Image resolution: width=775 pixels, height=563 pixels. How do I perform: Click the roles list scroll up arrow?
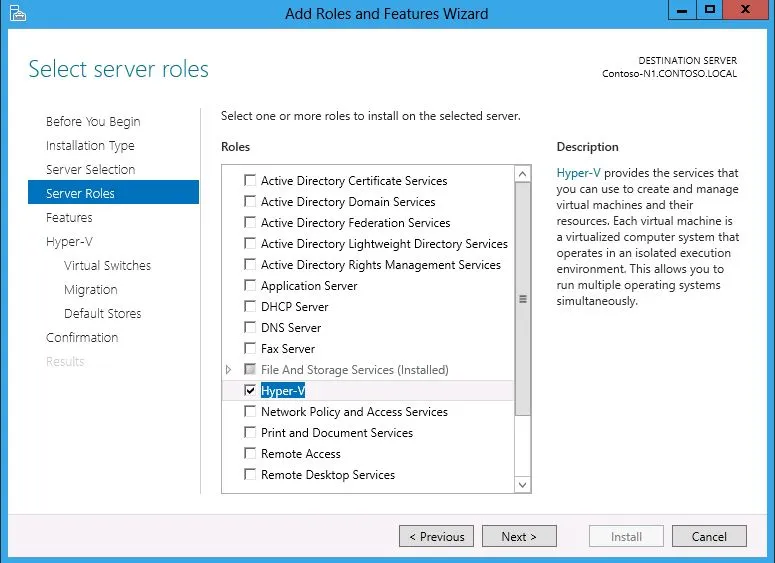click(522, 174)
